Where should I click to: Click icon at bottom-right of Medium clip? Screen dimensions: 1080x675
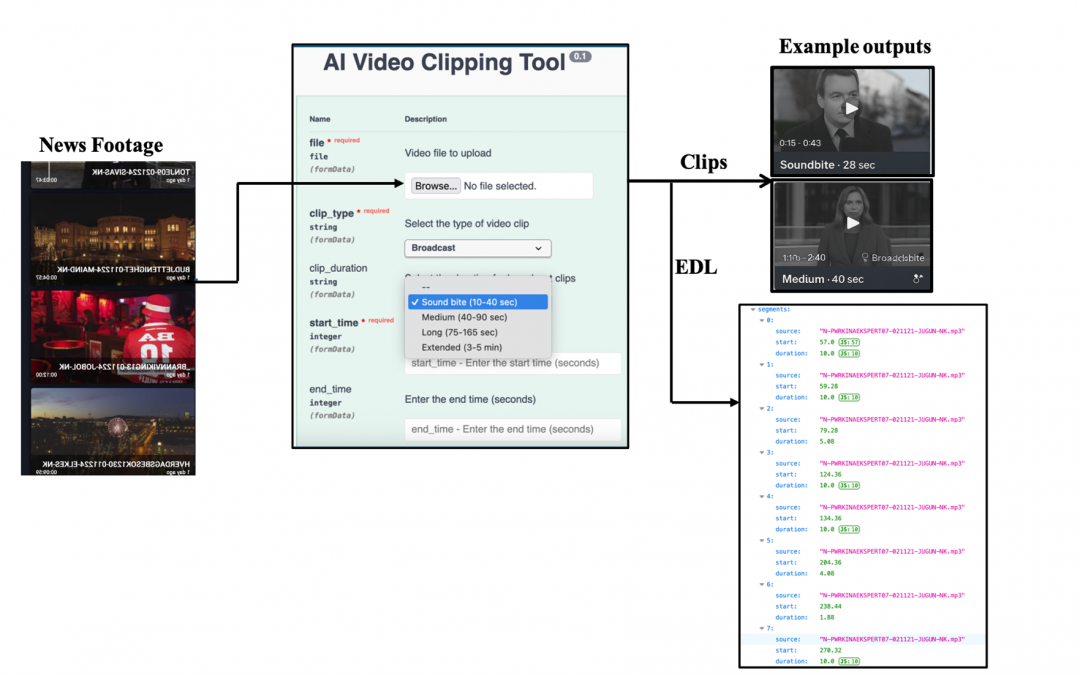[x=917, y=280]
